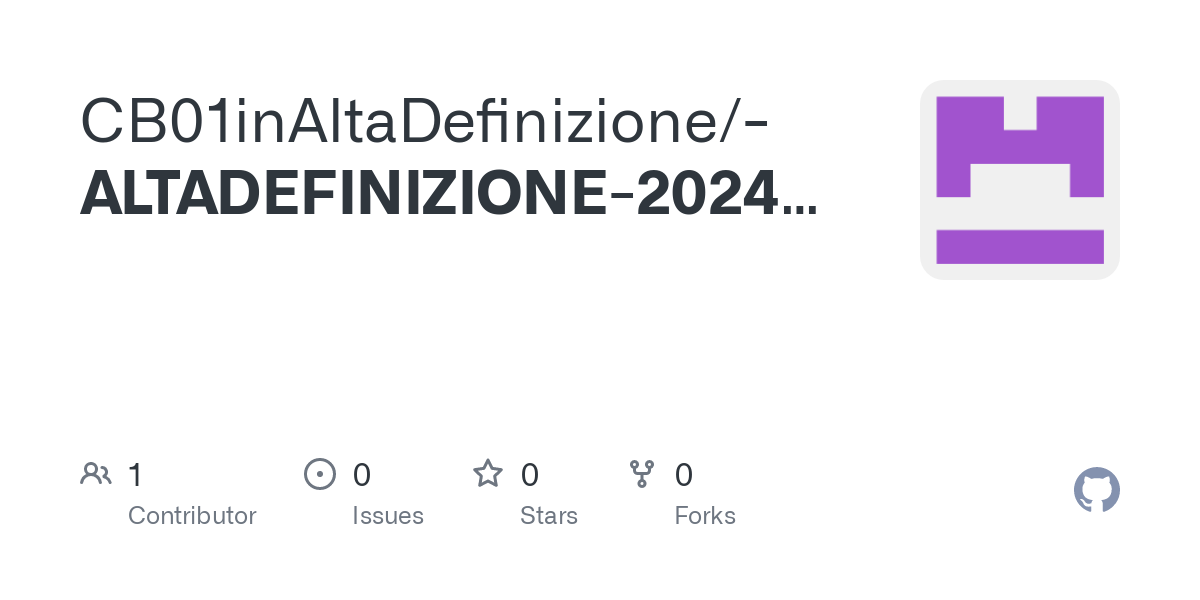The height and width of the screenshot is (600, 1200).
Task: Open the ALTADEFINIZIONE-2024 repository name
Action: [429, 193]
